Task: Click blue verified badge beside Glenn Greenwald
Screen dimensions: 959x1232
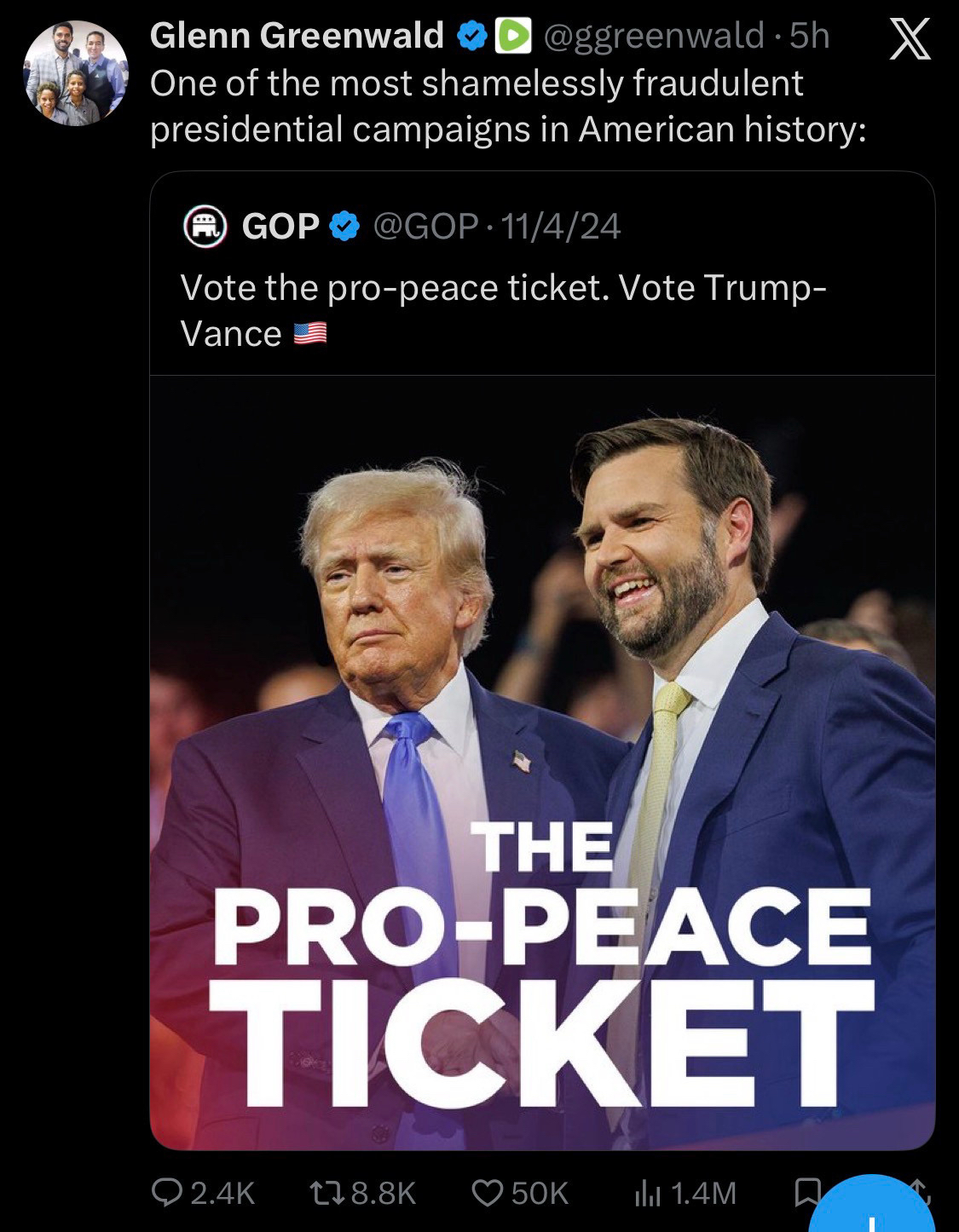Action: (471, 37)
